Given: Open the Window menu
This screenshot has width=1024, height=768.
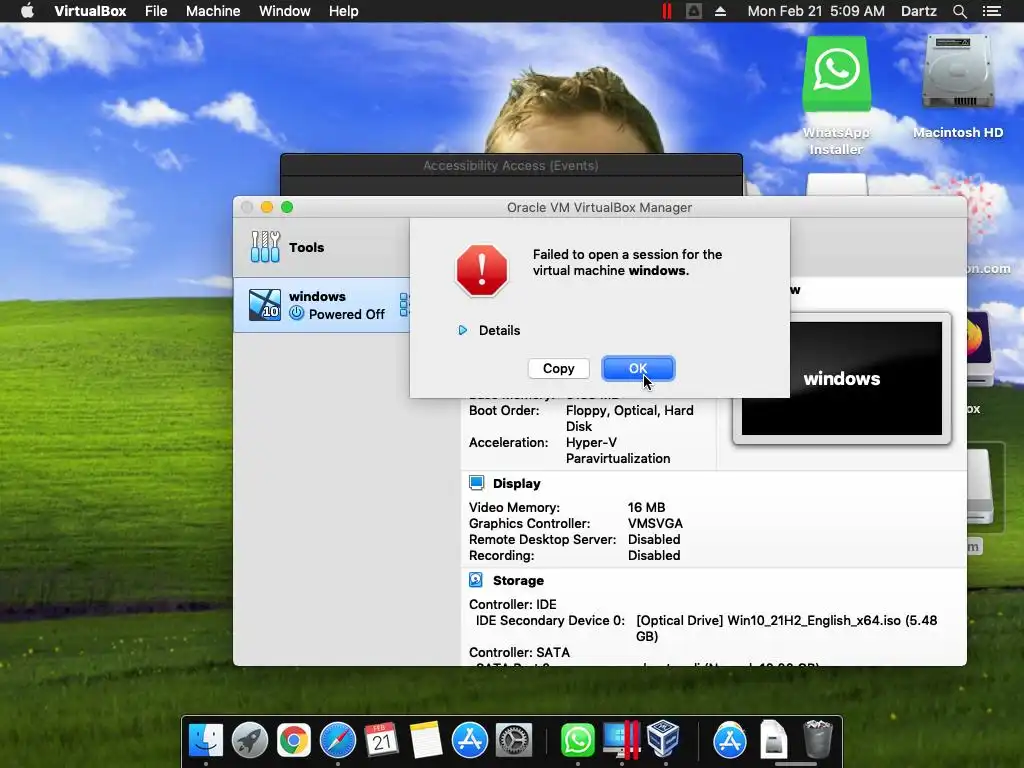Looking at the screenshot, I should tap(285, 11).
